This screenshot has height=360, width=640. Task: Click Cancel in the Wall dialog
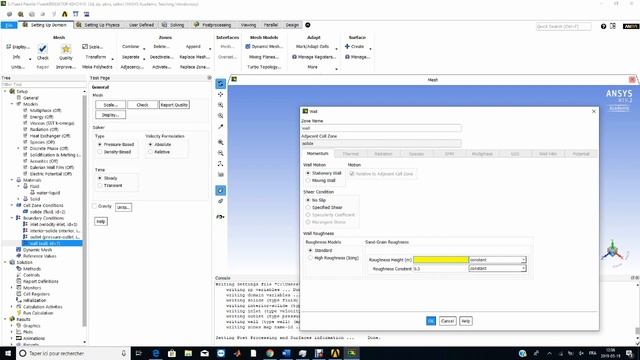pyautogui.click(x=447, y=321)
